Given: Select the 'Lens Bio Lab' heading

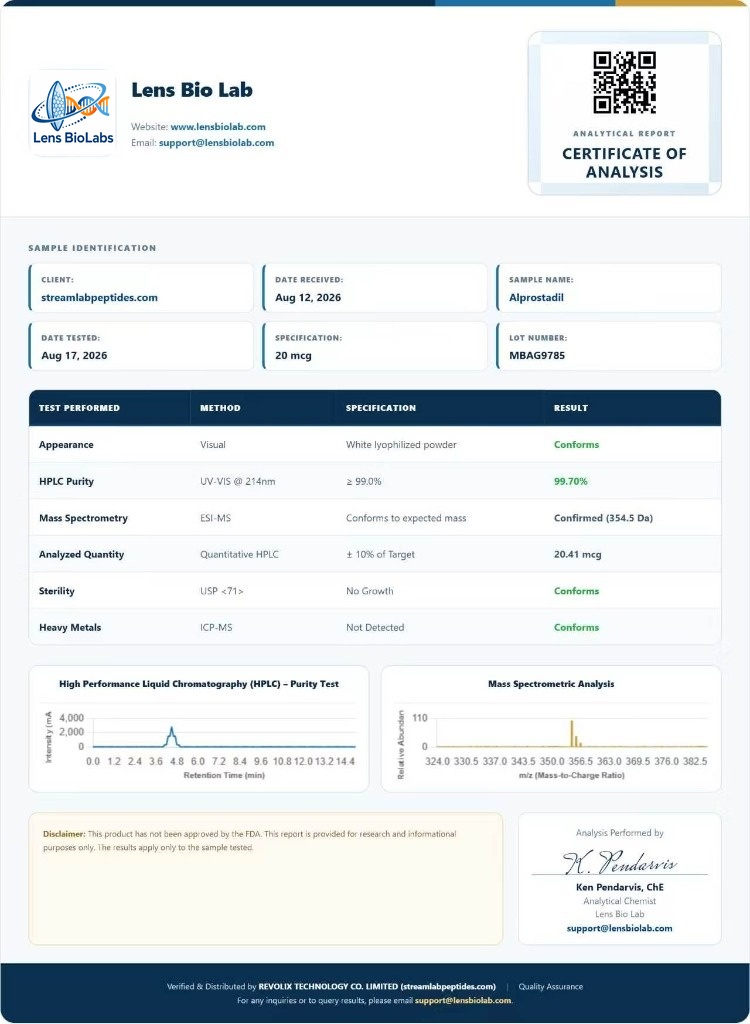Looking at the screenshot, I should tap(192, 90).
